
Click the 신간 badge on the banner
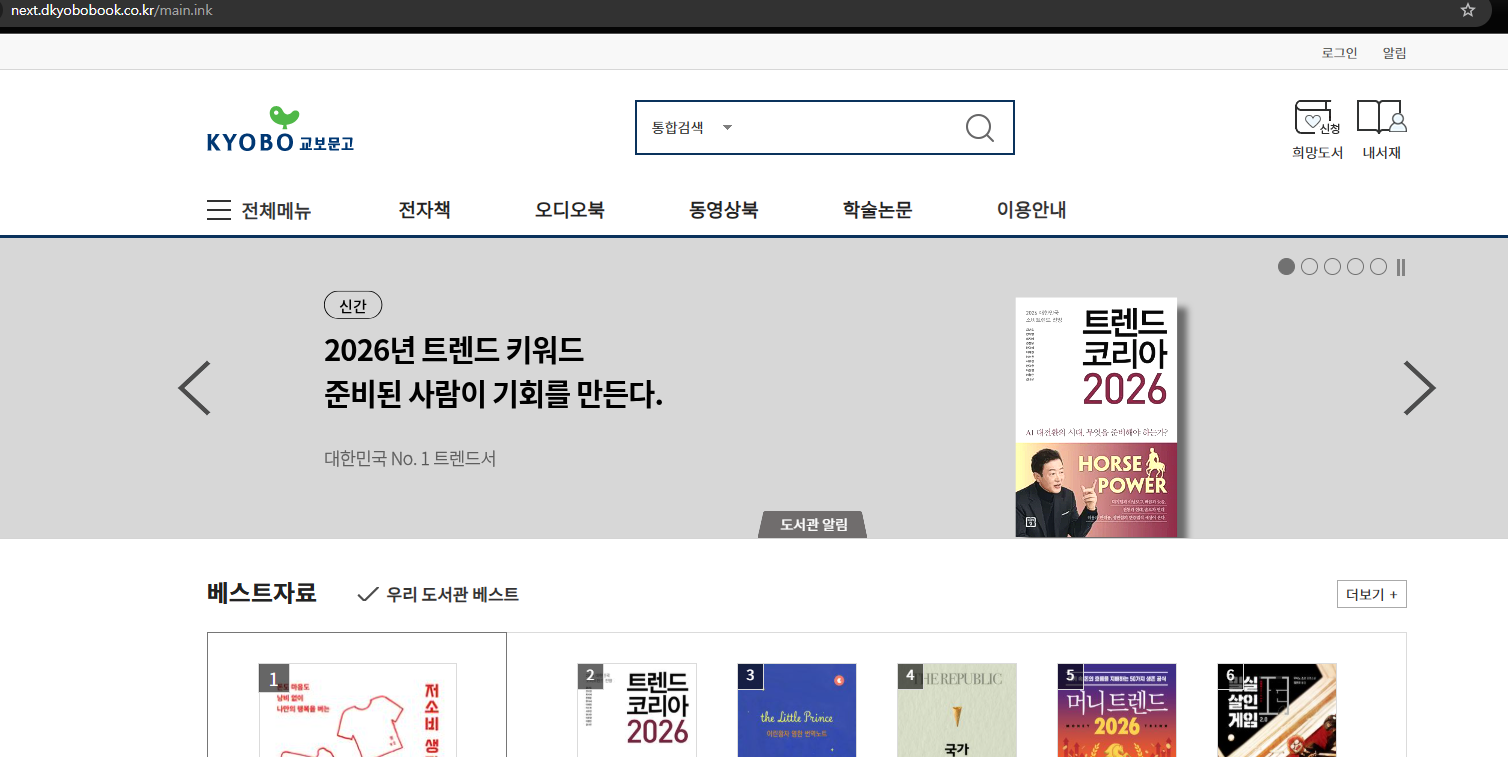[x=353, y=306]
